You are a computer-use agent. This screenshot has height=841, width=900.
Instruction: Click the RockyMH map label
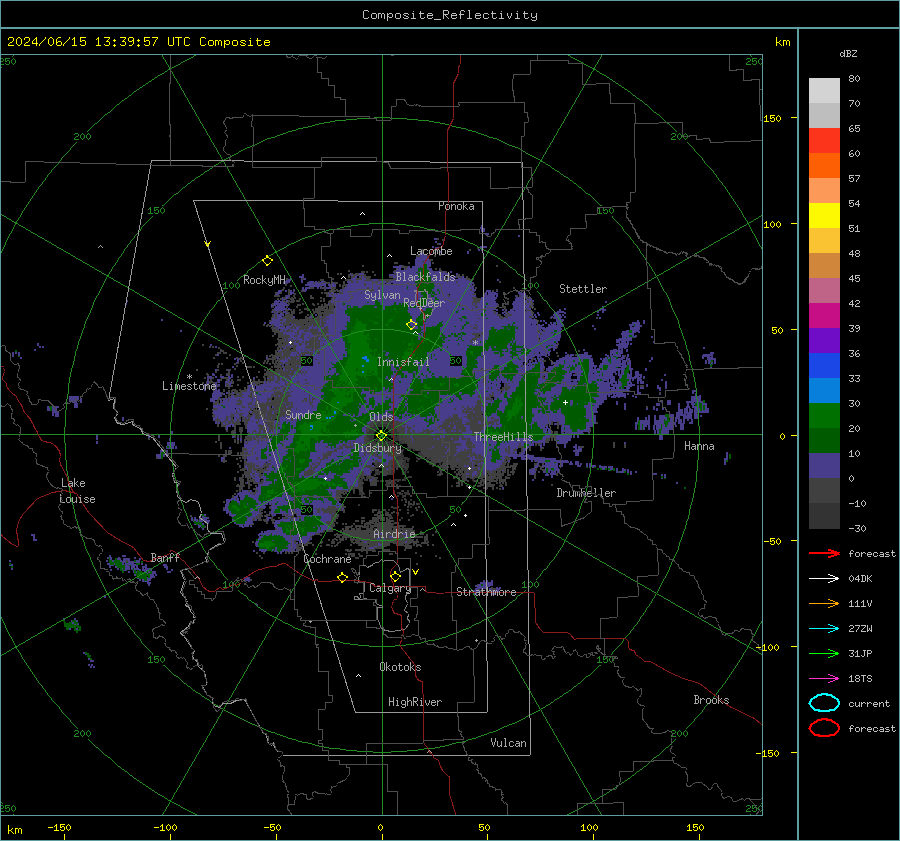pos(264,280)
